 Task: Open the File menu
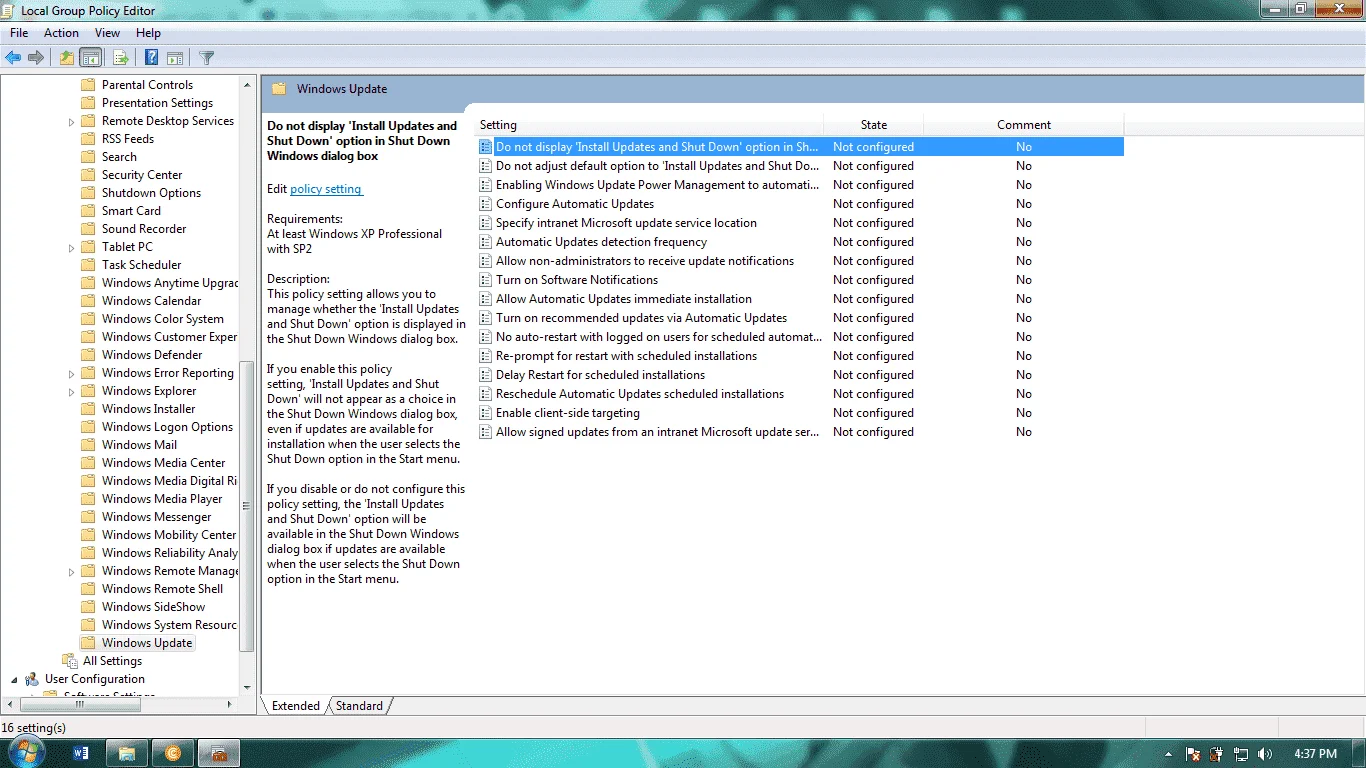(x=19, y=33)
